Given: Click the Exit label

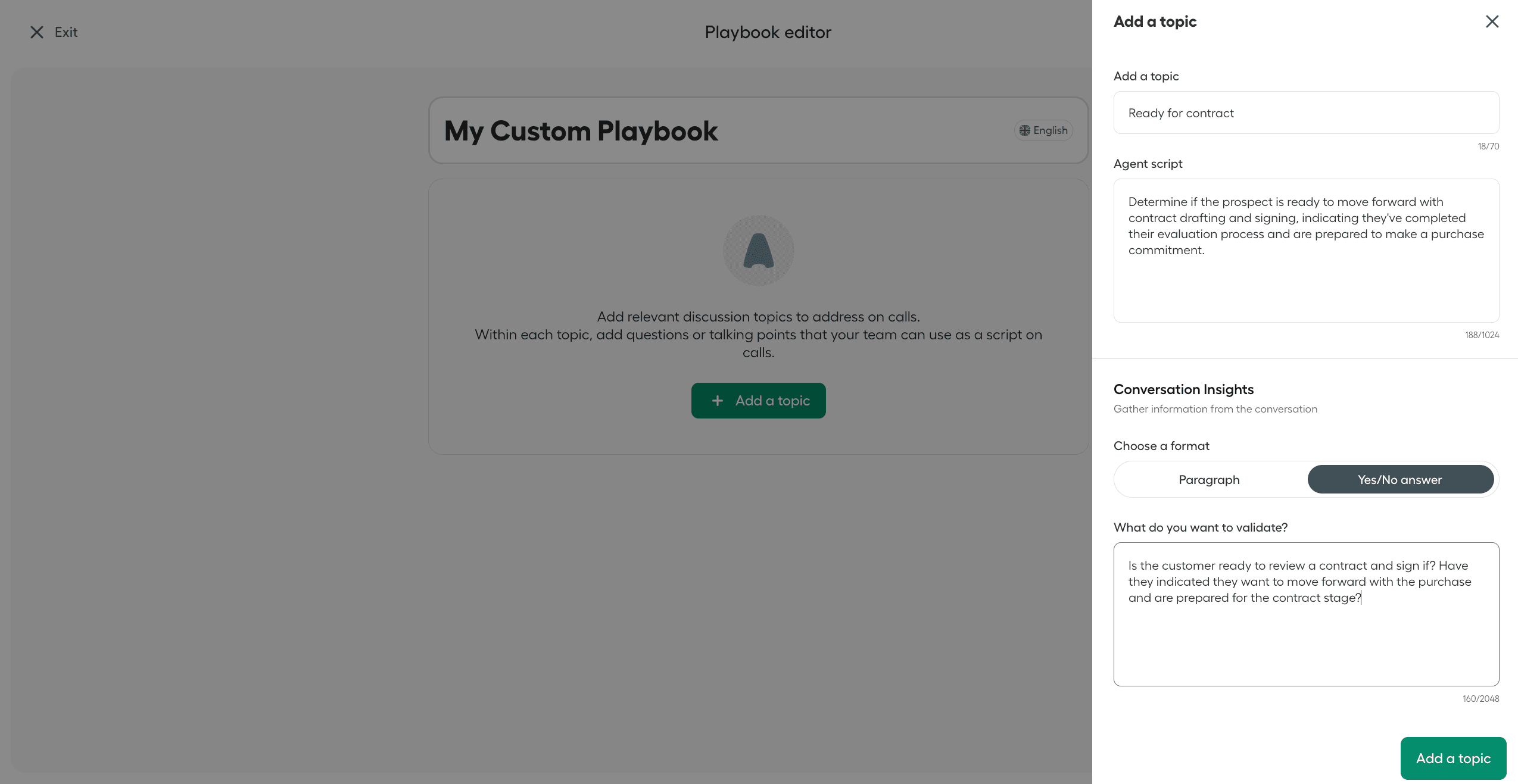Looking at the screenshot, I should click(67, 32).
